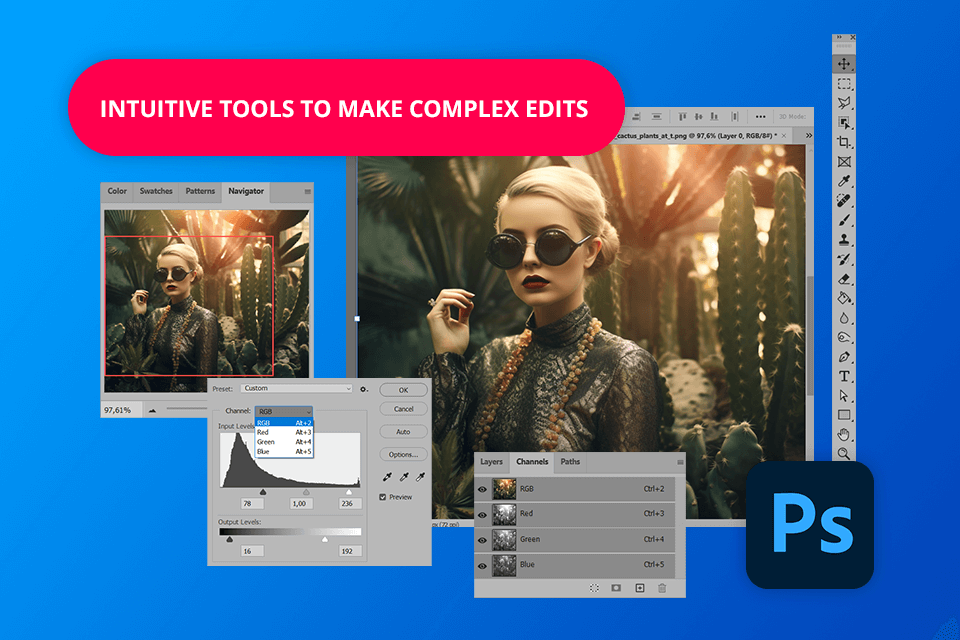Choose Red in the channel dropdown list
960x640 pixels.
point(284,432)
